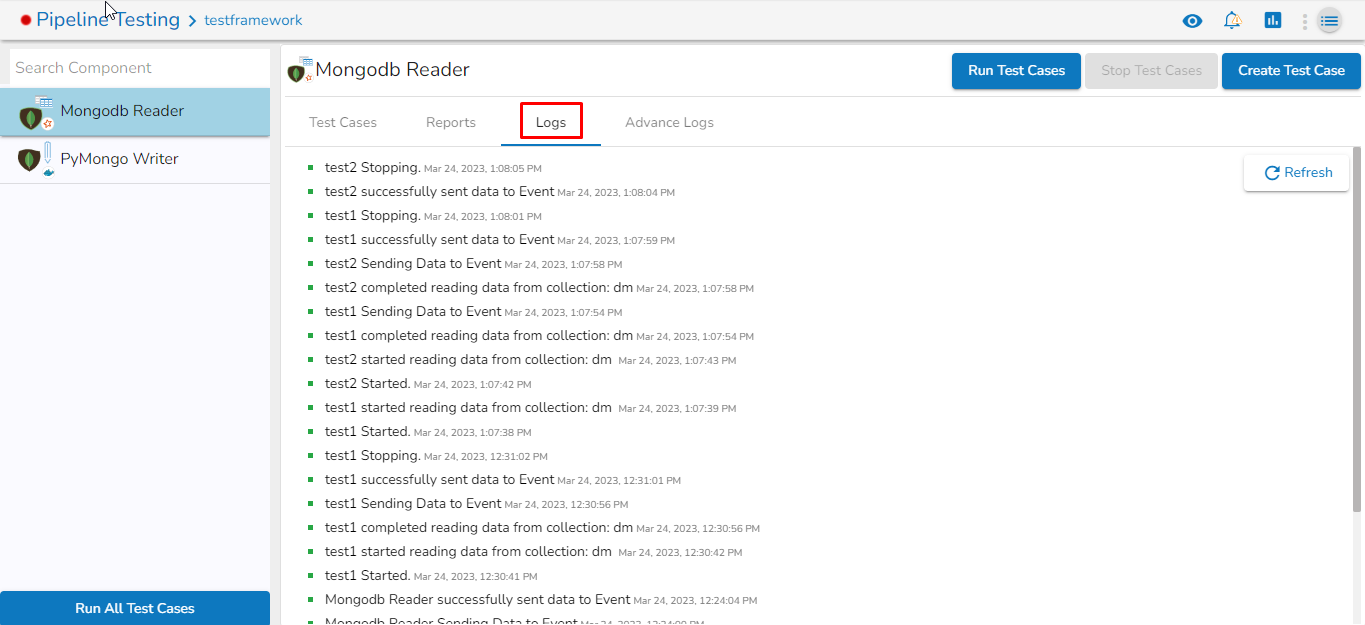Click log 'test2 completed reading data from collection: dm'

539,288
